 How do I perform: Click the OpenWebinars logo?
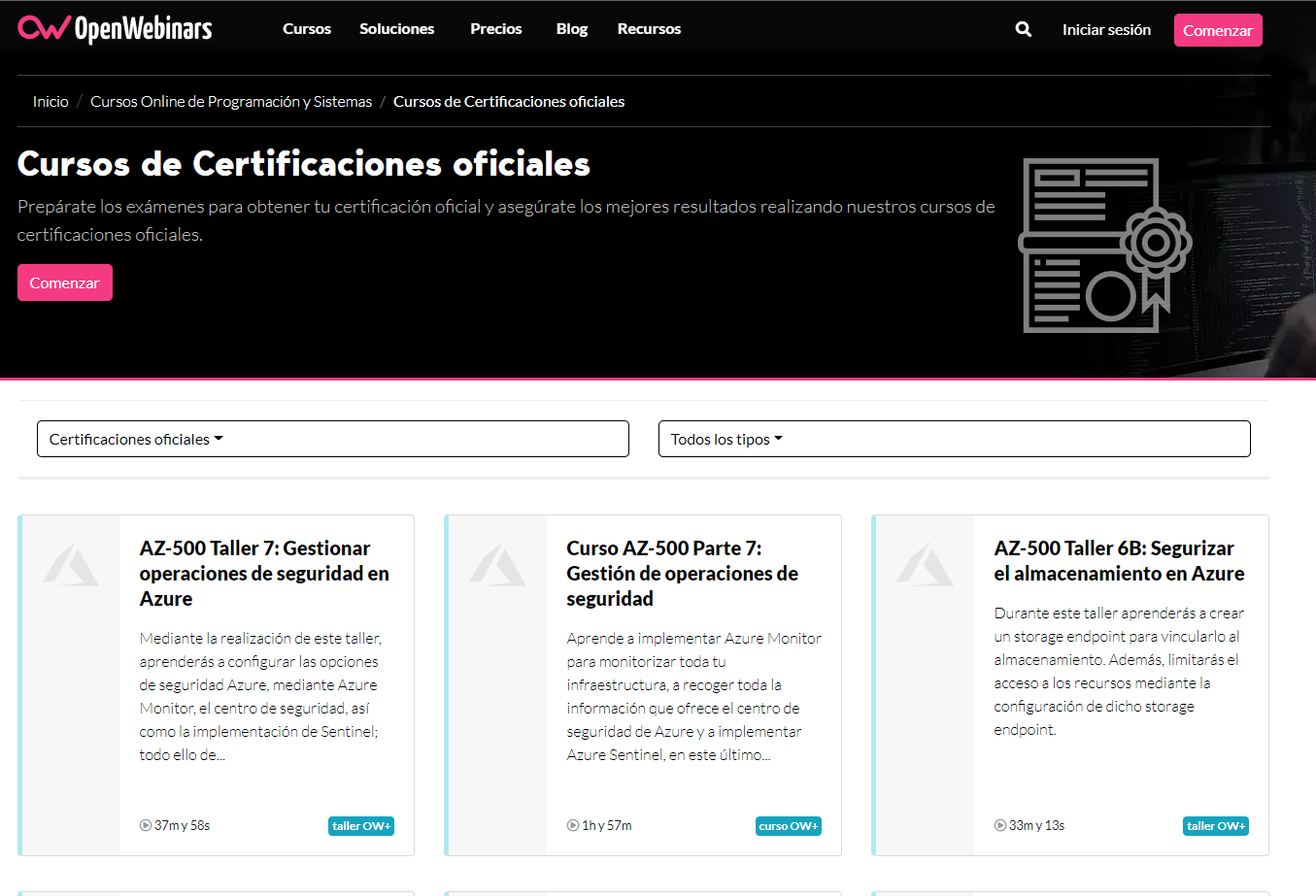coord(115,29)
